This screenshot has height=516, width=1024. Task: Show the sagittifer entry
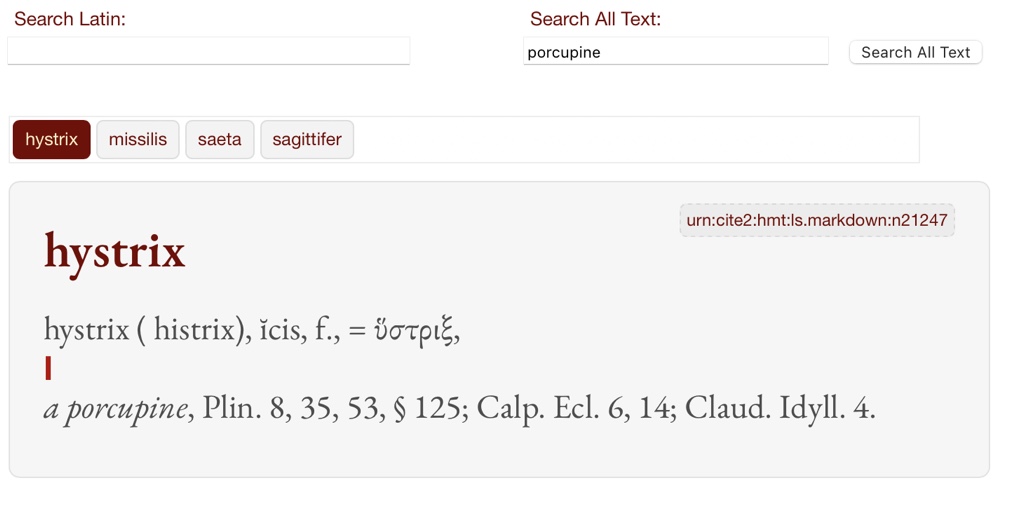point(307,140)
